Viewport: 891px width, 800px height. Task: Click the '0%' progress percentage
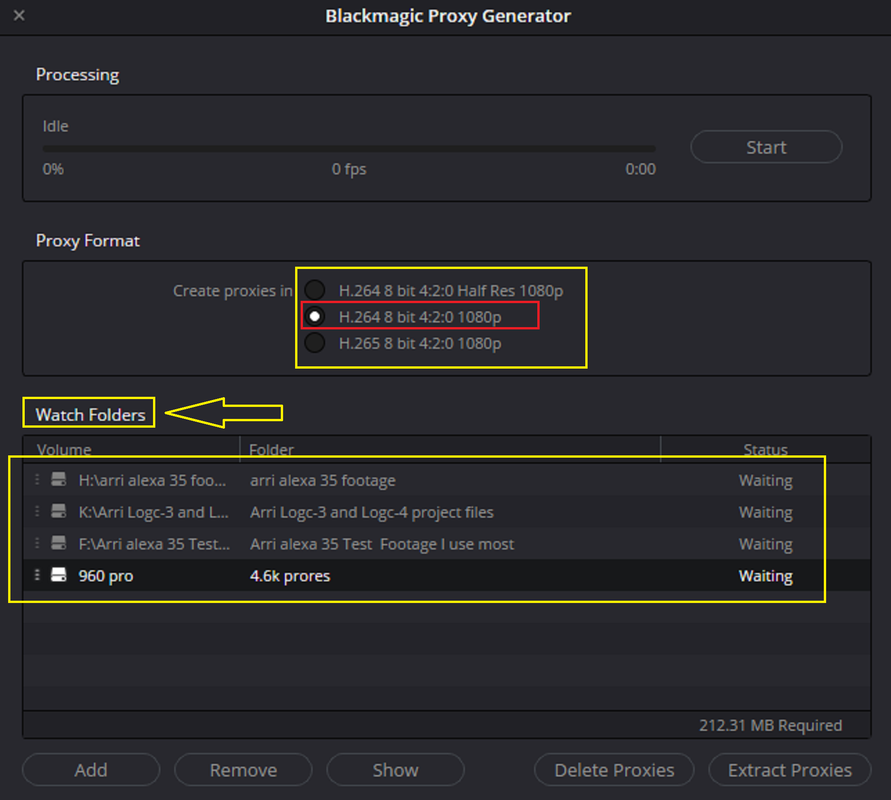tap(53, 169)
